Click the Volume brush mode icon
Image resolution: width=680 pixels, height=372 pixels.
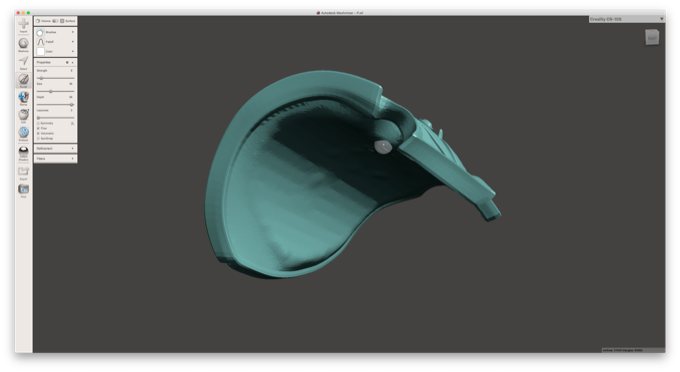coord(38,21)
